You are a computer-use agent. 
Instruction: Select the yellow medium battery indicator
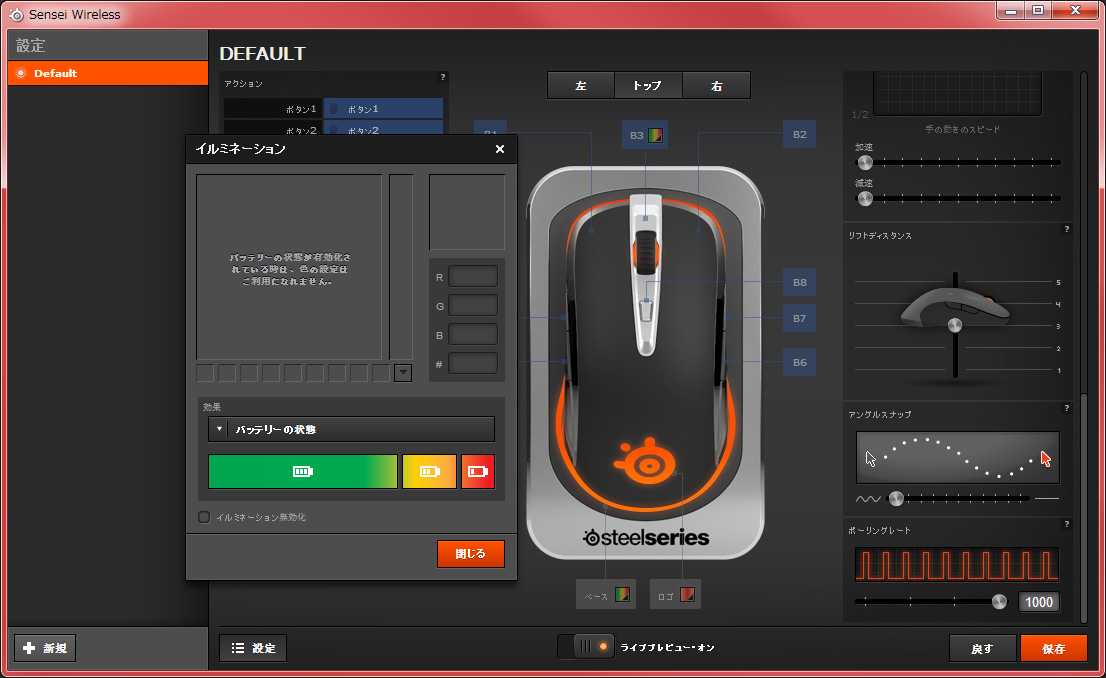[x=430, y=471]
